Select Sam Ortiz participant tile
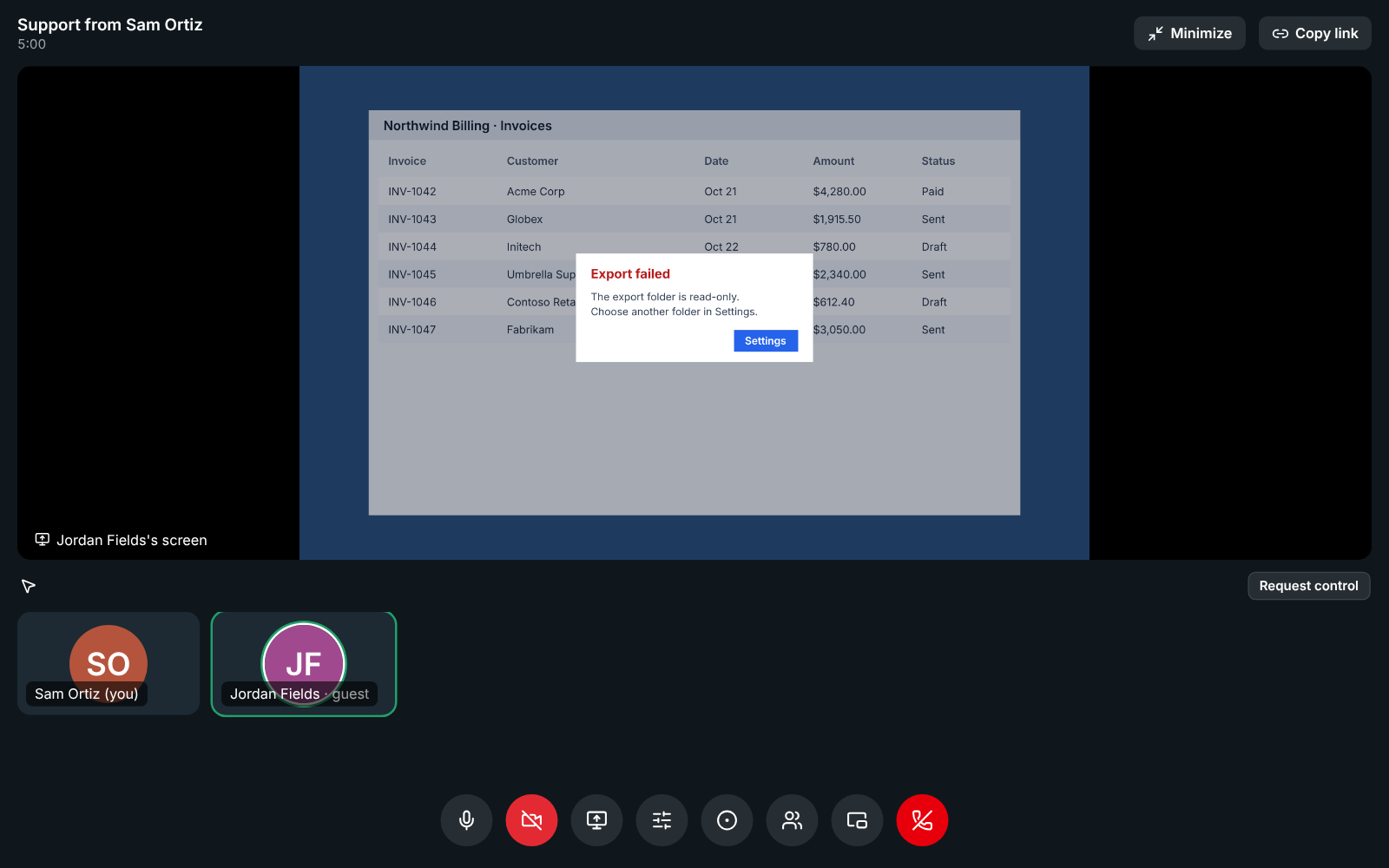 tap(109, 663)
